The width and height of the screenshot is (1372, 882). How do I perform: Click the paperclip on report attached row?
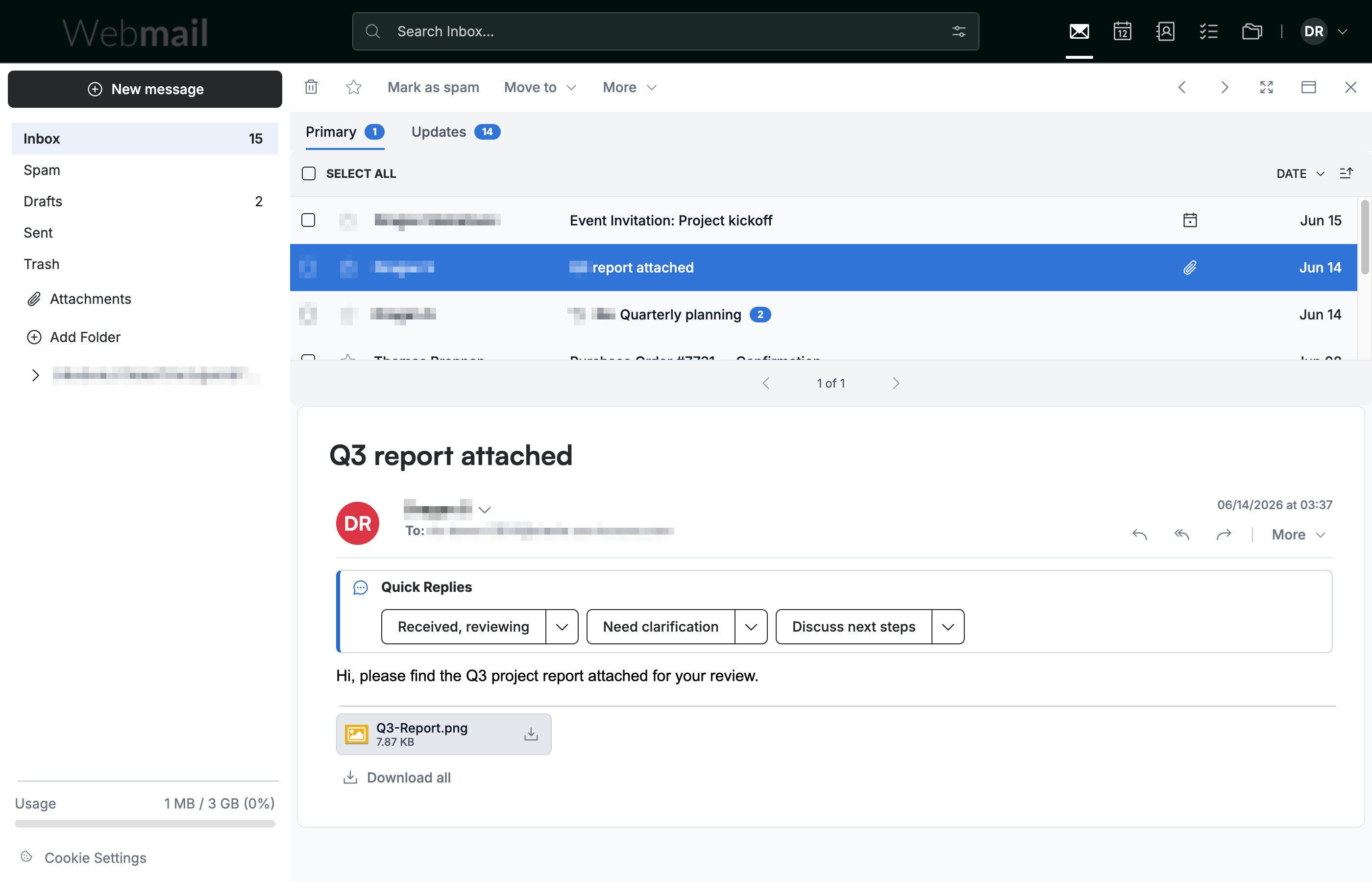coord(1190,268)
